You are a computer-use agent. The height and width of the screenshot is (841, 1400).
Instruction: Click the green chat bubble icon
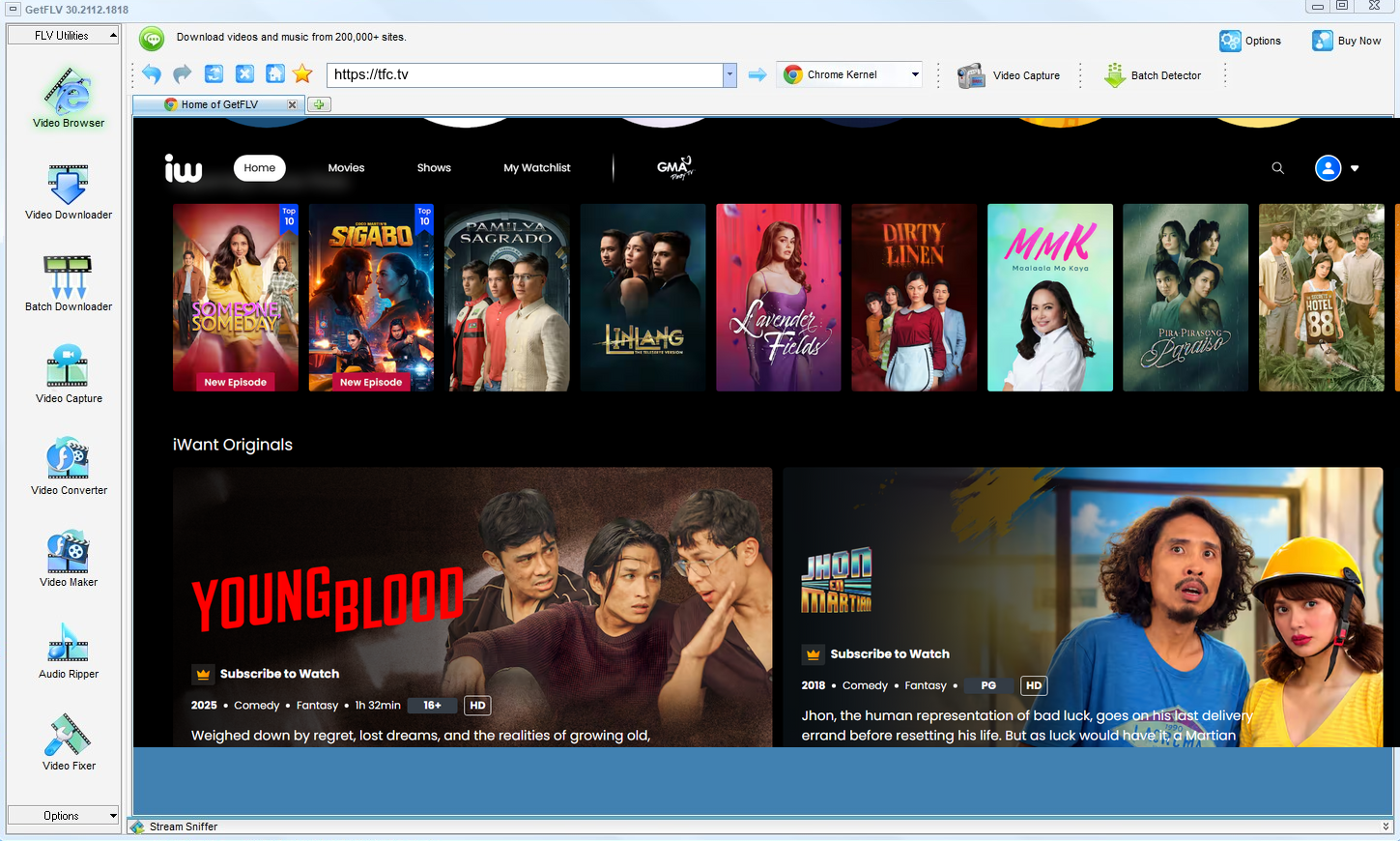click(152, 38)
